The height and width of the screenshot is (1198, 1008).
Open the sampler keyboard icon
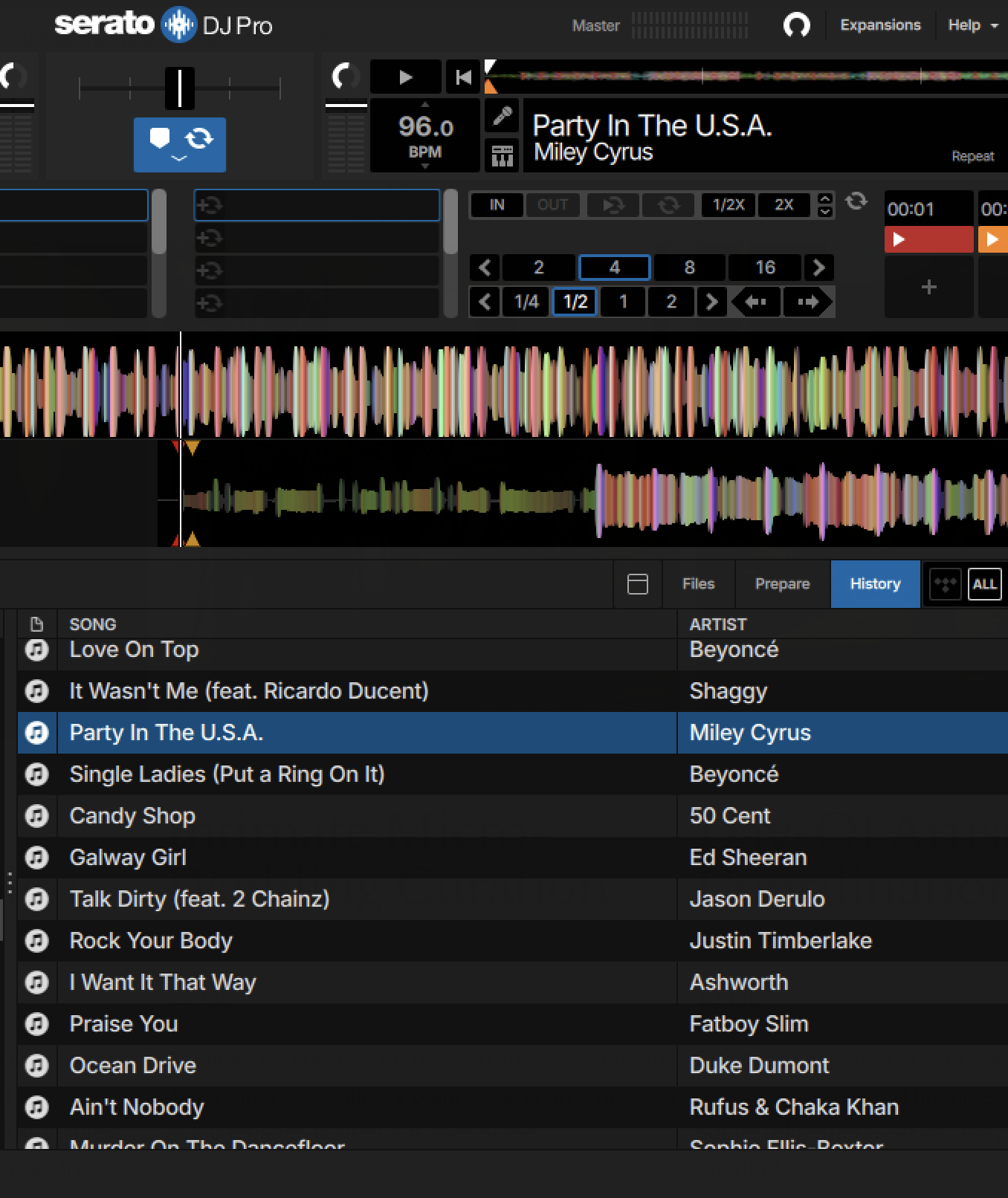click(502, 156)
